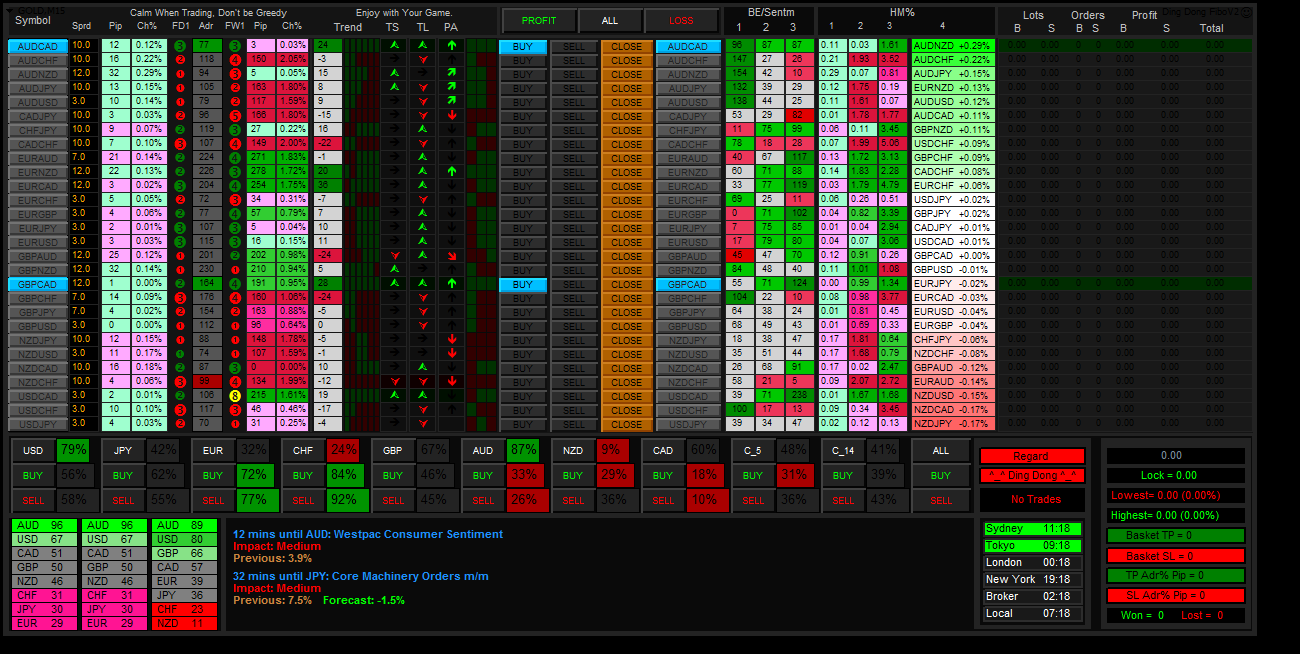Toggle the highlighted GBPCAD symbol beside Sprd column
This screenshot has width=1300, height=654.
point(38,284)
